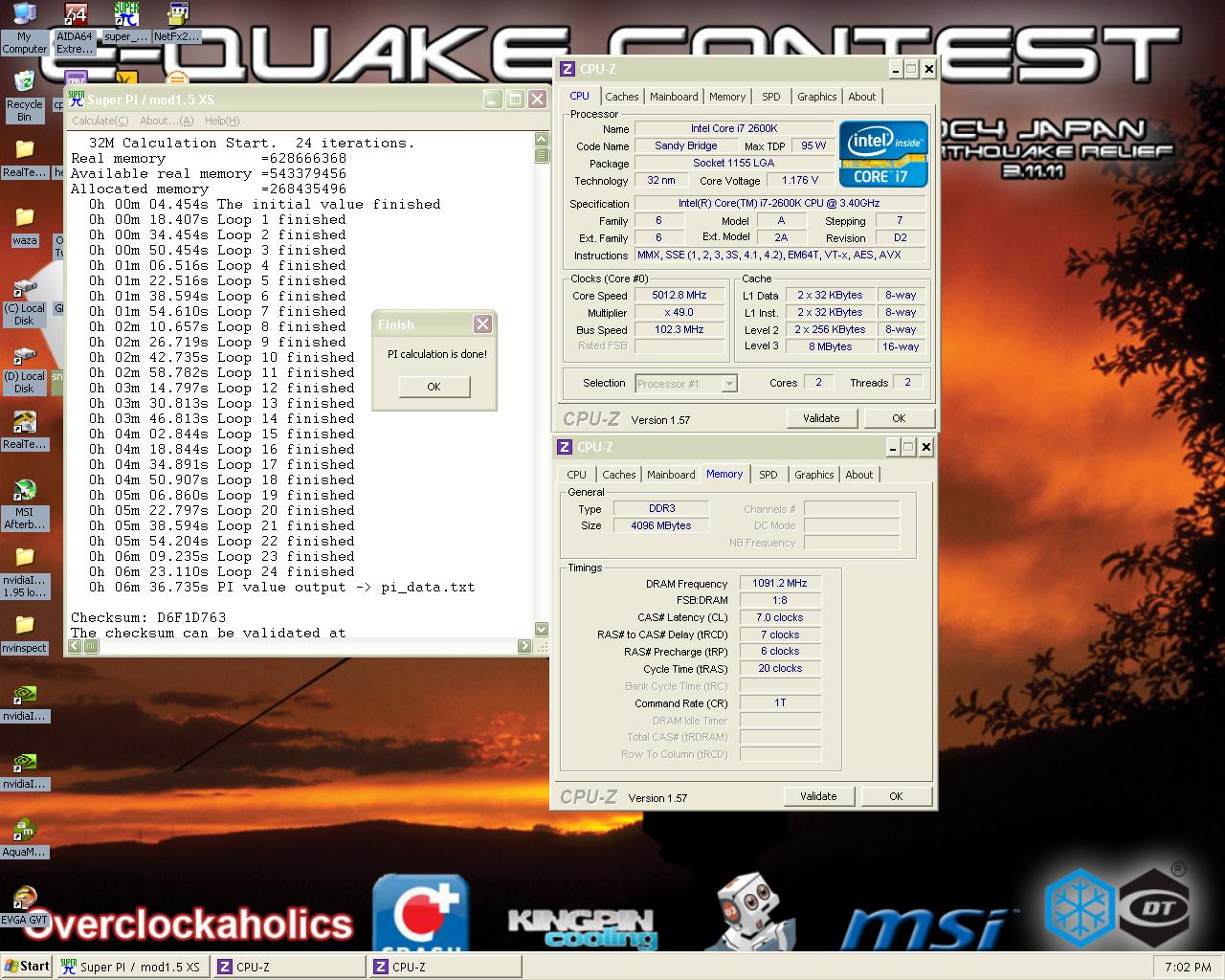Expand the Processor #1 selection dropdown
The height and width of the screenshot is (980, 1225).
coord(728,384)
